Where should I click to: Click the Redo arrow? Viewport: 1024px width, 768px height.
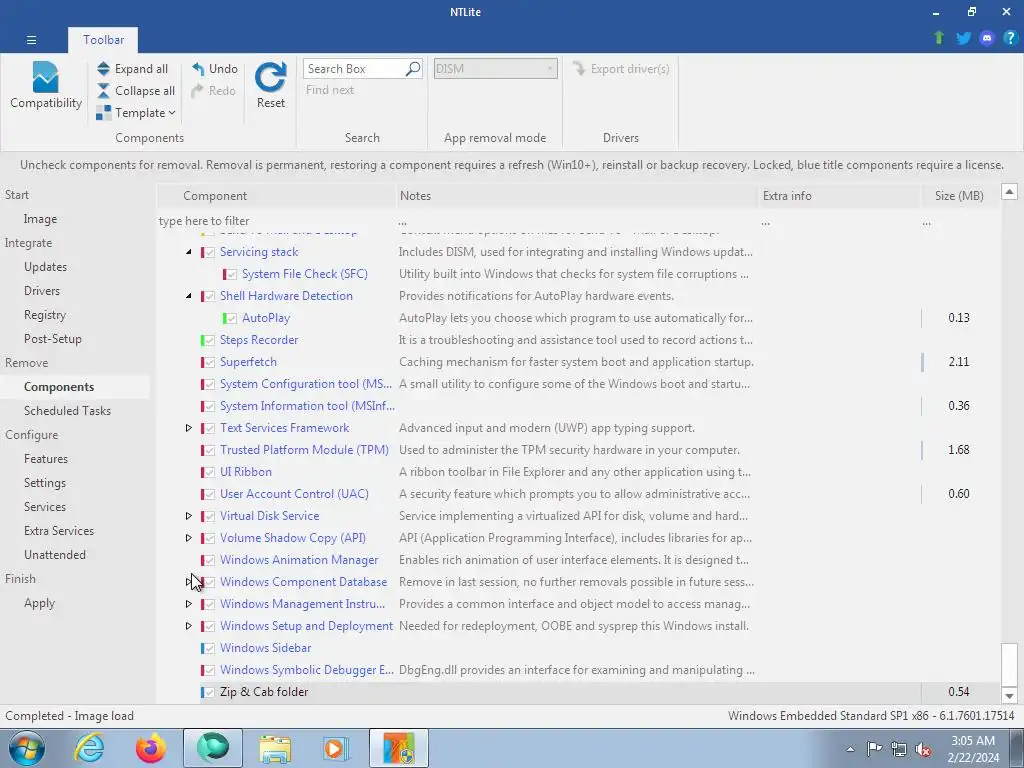[x=197, y=91]
